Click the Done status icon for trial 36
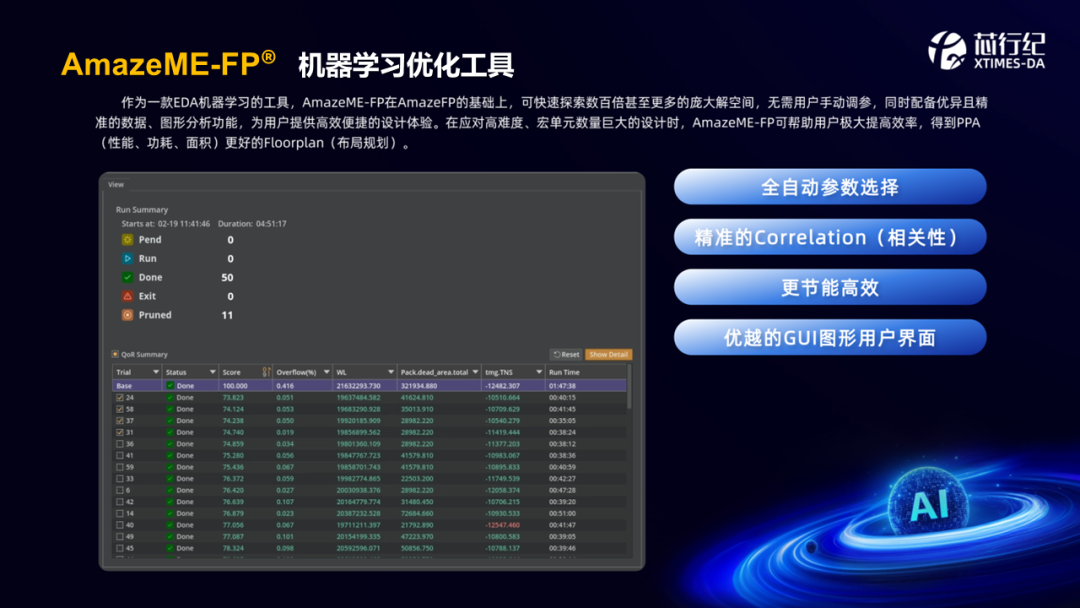This screenshot has width=1080, height=608. coord(169,444)
